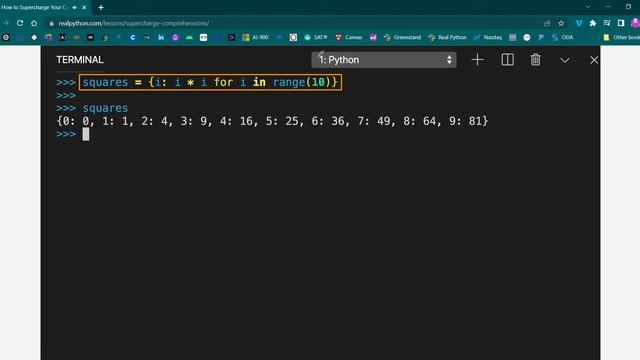Image resolution: width=640 pixels, height=360 pixels.
Task: Split the terminal panel
Action: tap(507, 60)
